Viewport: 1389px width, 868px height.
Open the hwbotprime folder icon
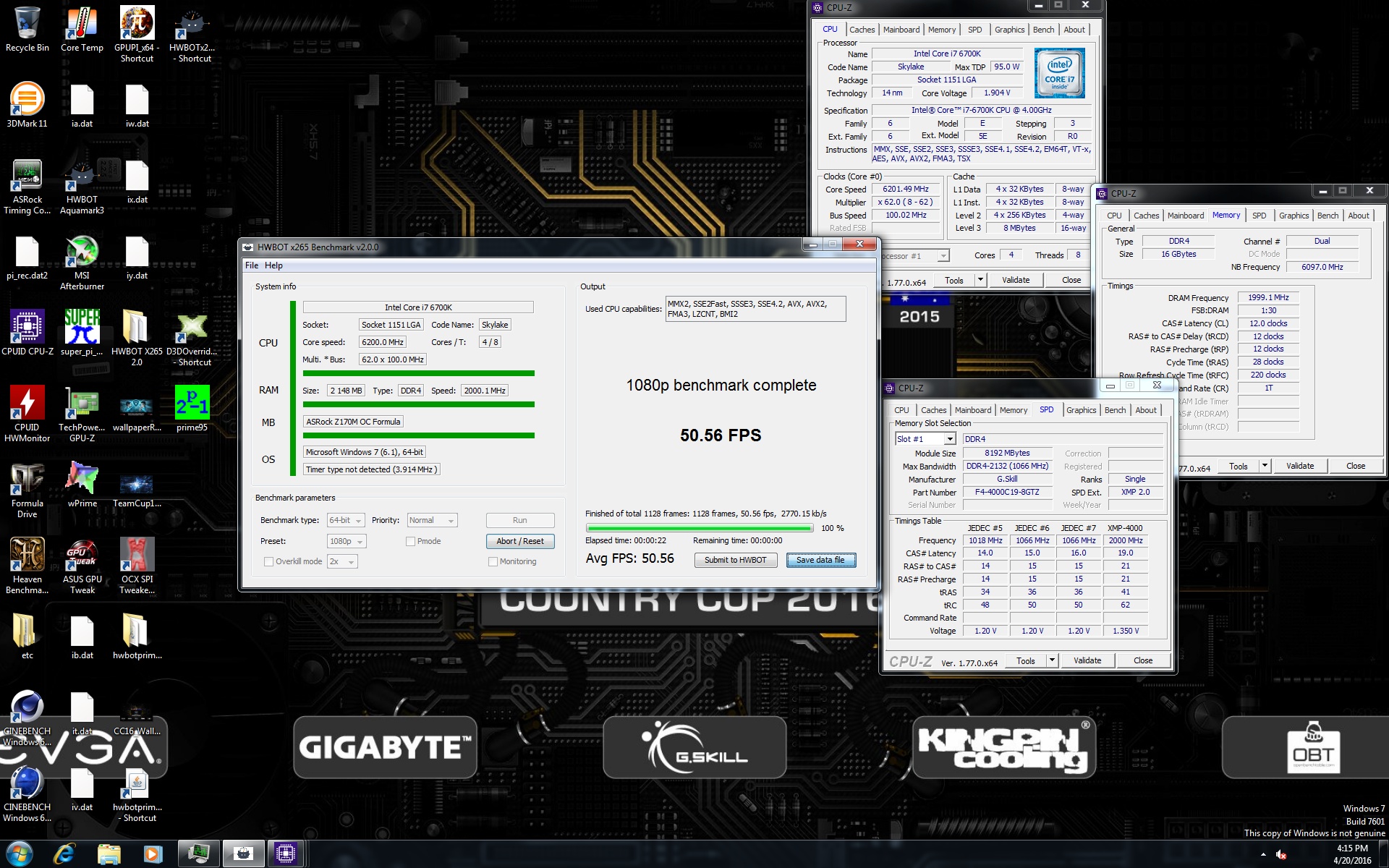point(137,637)
